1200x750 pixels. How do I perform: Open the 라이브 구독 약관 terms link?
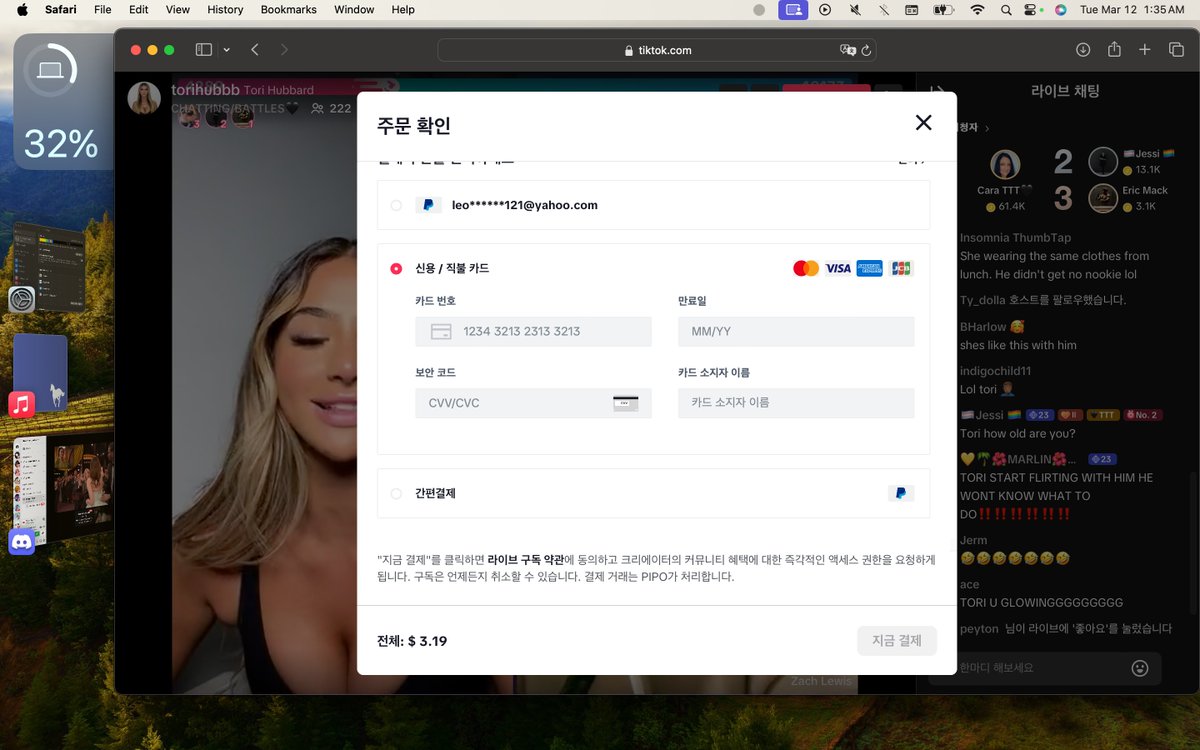[x=526, y=560]
